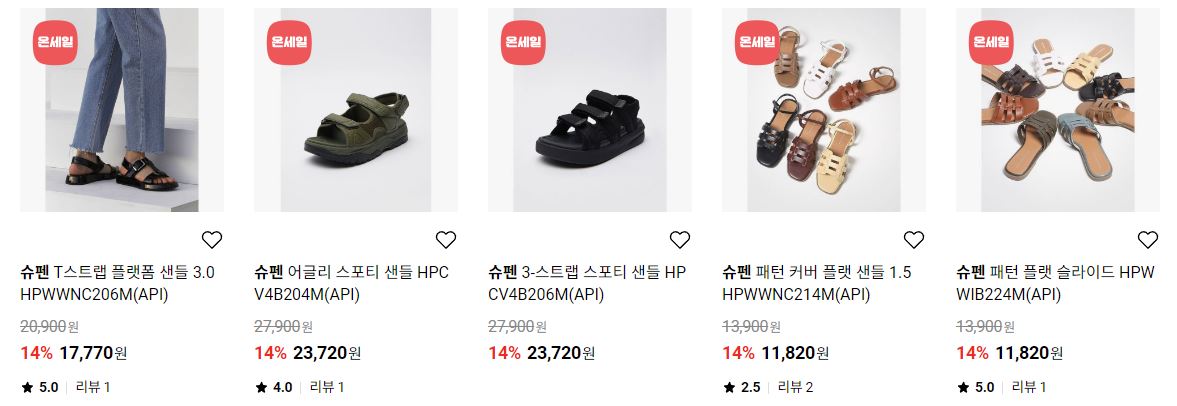Open 슈펜 패턴 커버 플랫 샌들 1.5 title link

[817, 284]
